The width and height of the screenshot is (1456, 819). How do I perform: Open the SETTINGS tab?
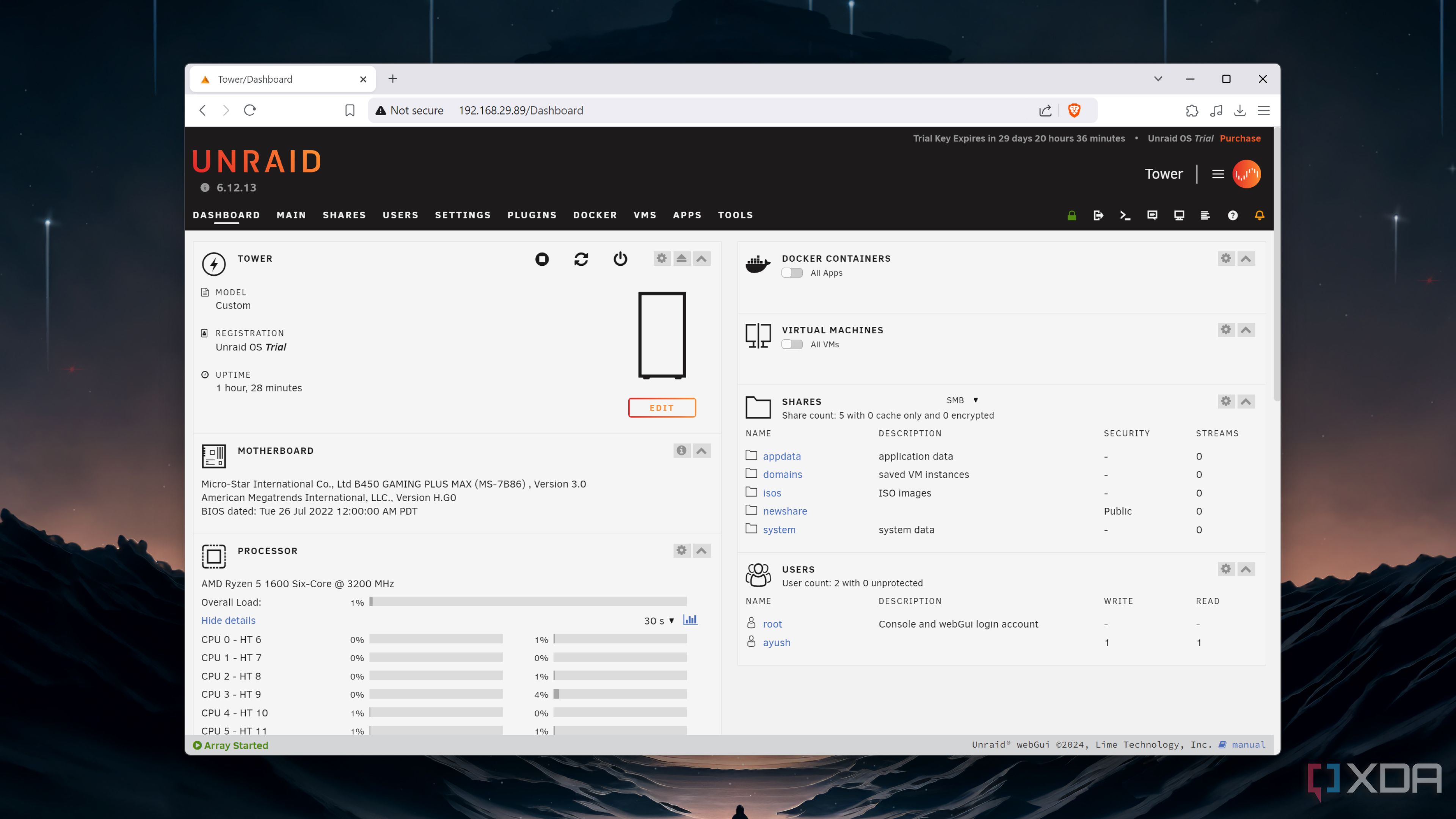coord(462,215)
